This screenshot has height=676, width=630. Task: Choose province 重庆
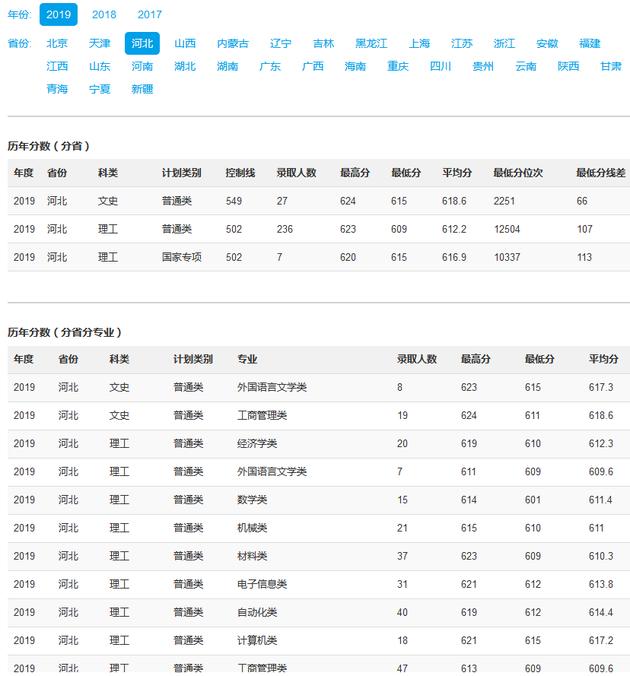point(398,66)
